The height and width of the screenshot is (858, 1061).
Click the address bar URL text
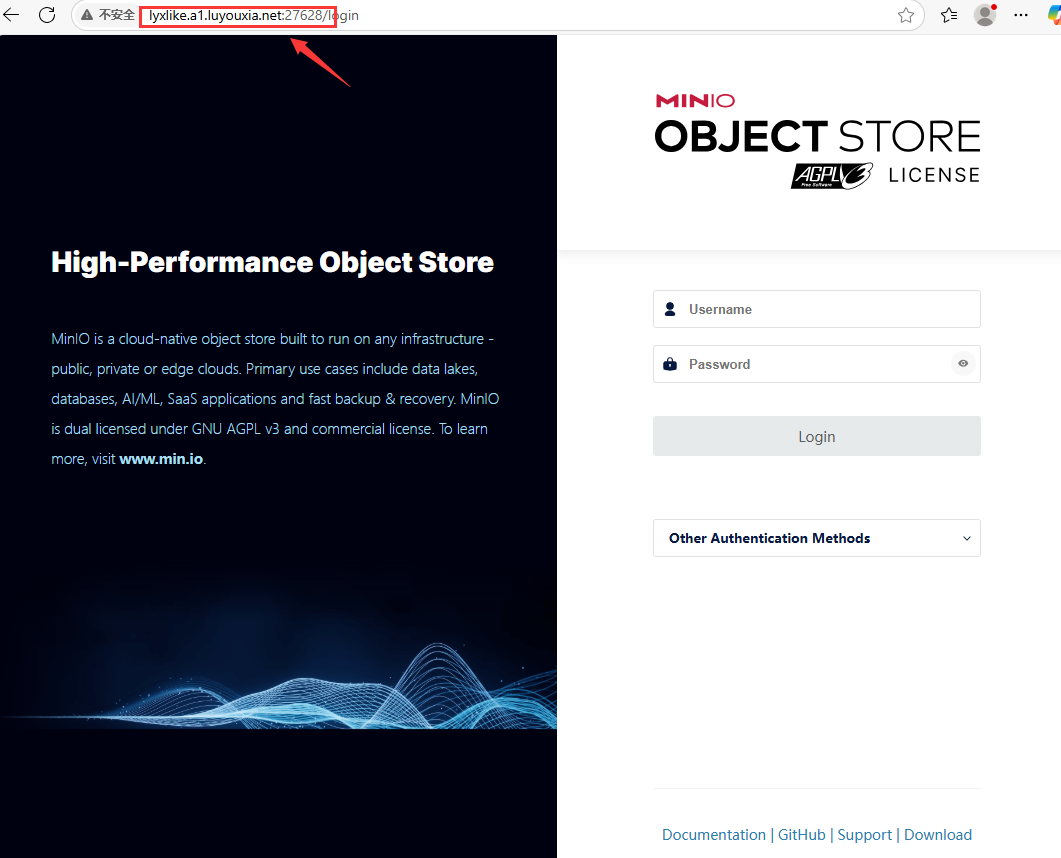click(x=253, y=15)
